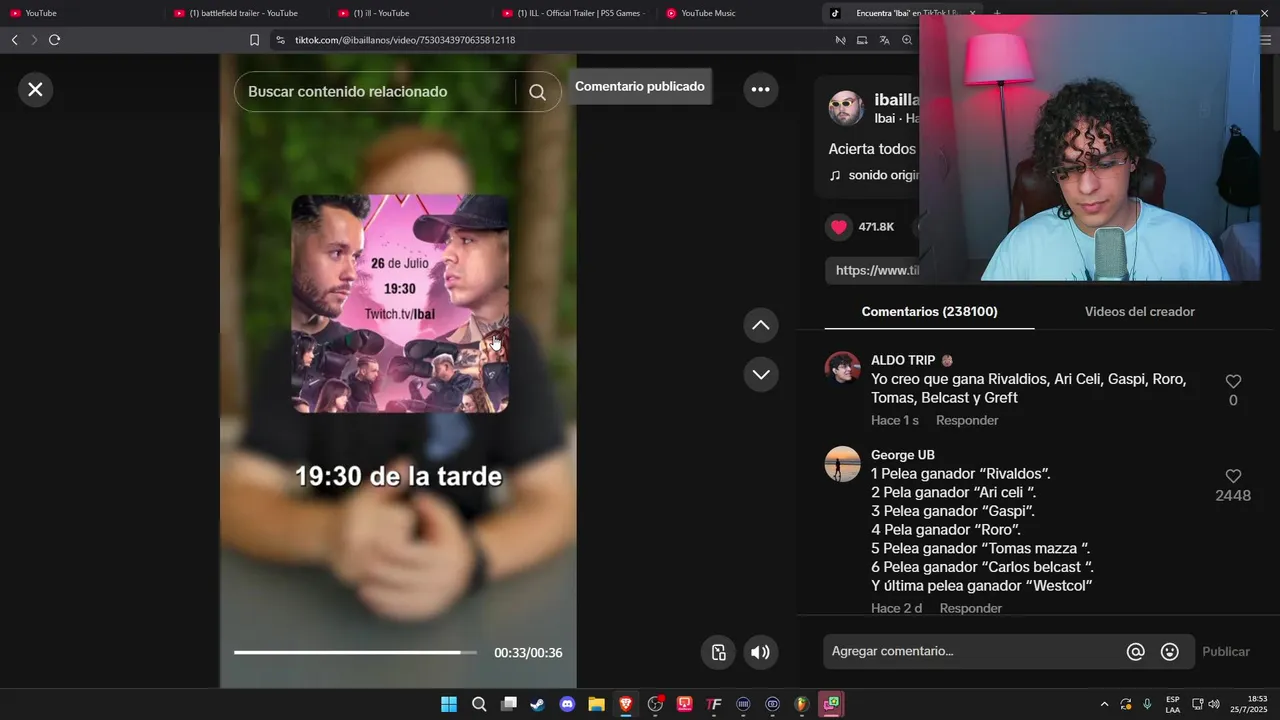Click the site settings icon in address bar

point(279,40)
